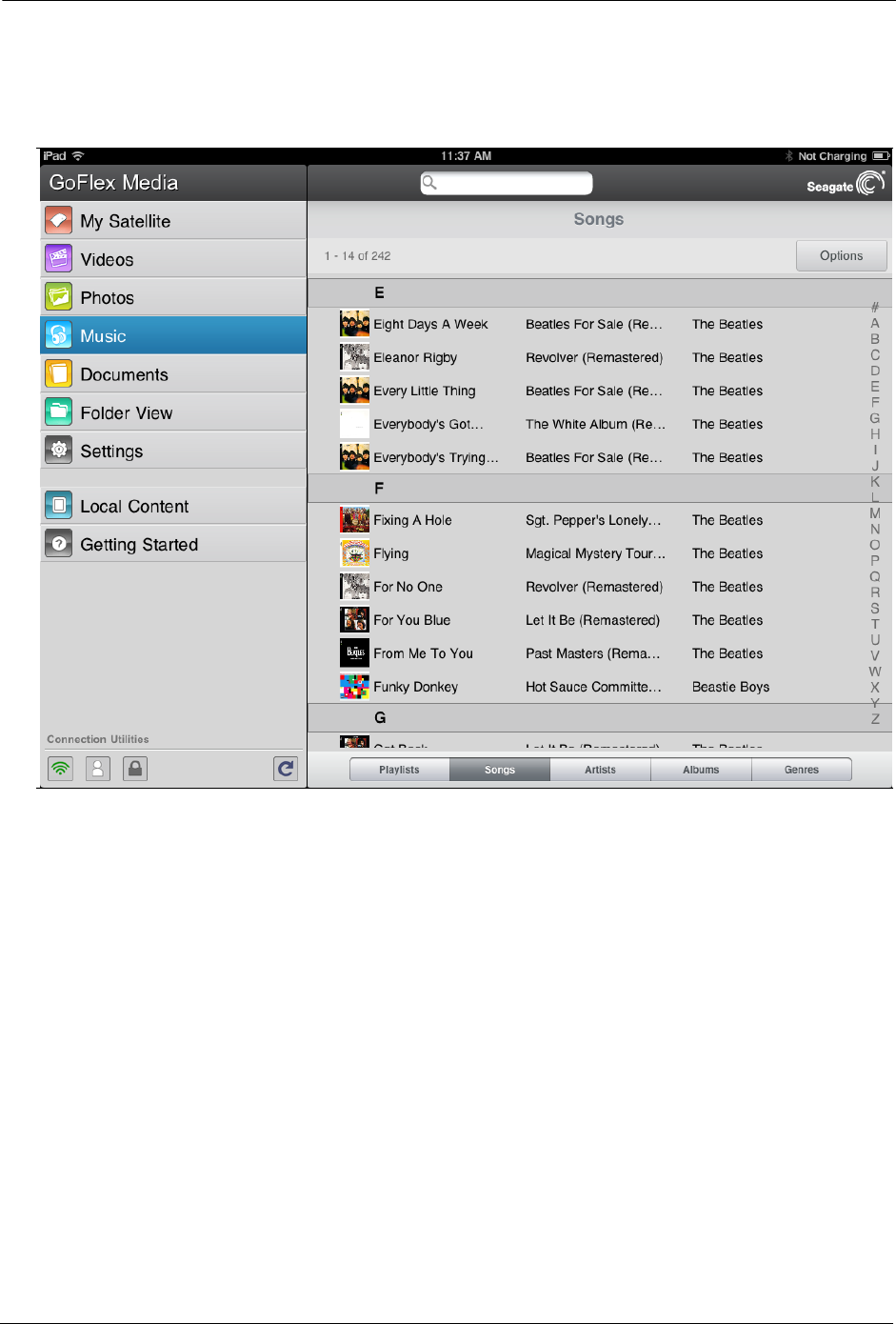This screenshot has width=896, height=1324.
Task: Open My Satellite from the sidebar
Action: click(x=172, y=221)
